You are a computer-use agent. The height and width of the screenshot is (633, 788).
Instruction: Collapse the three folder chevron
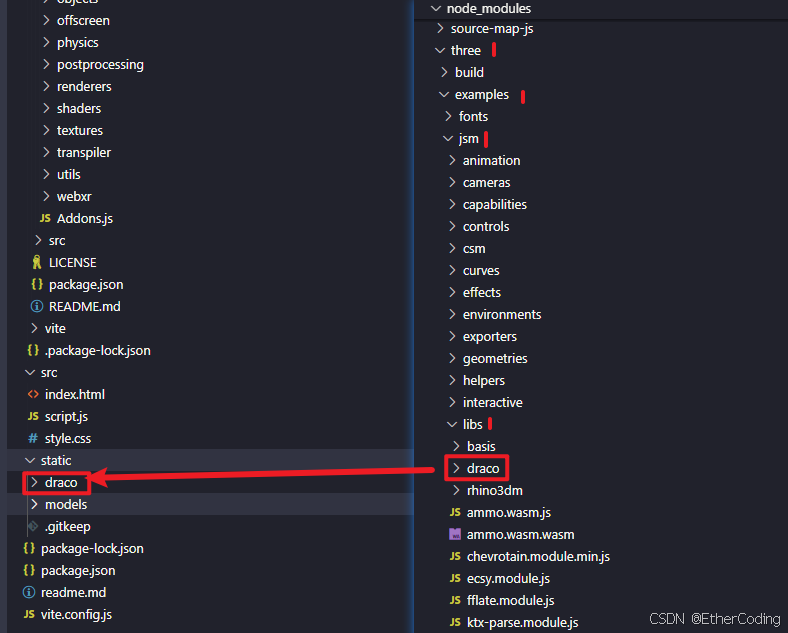point(440,50)
